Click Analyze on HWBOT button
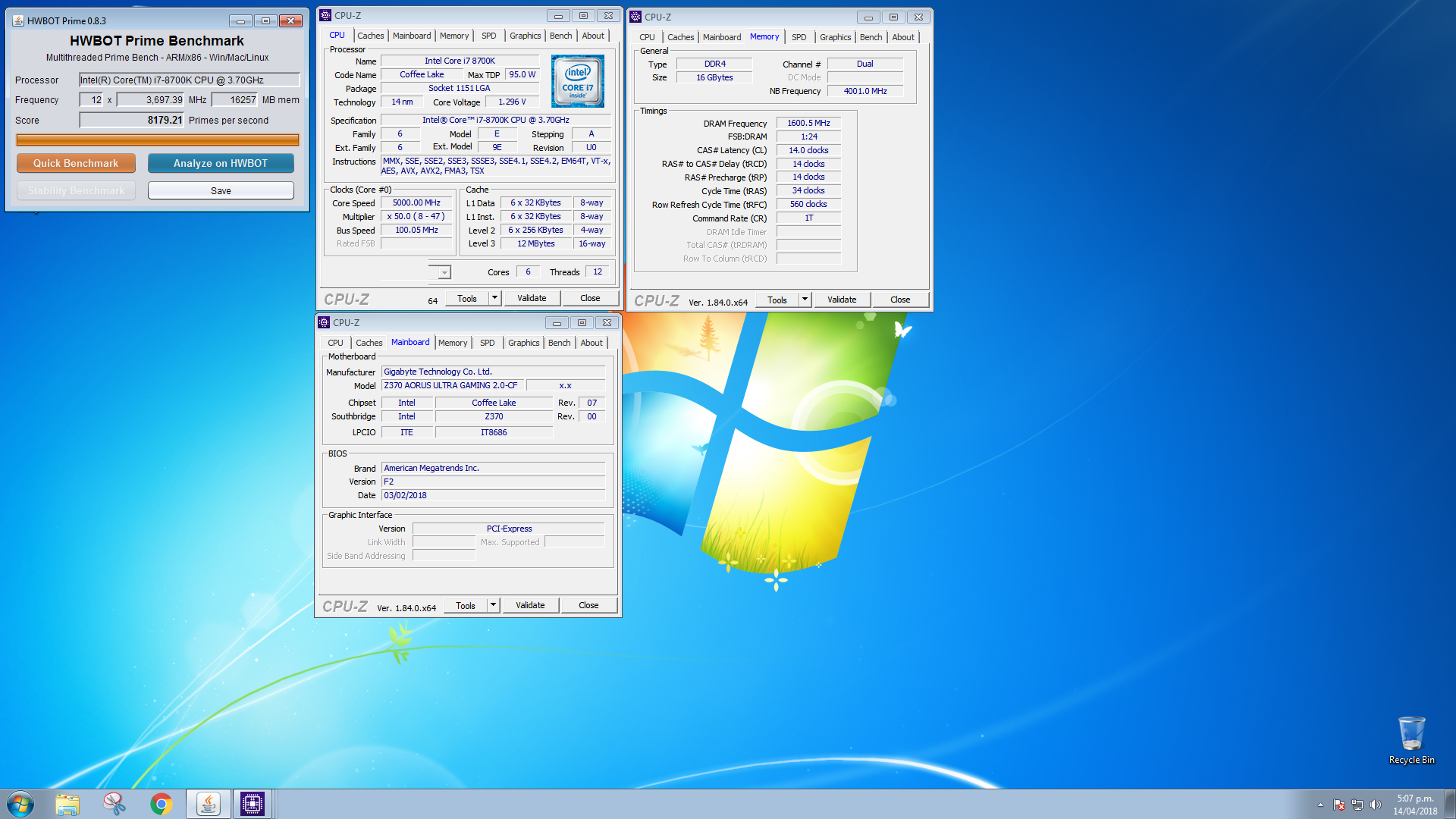 pos(221,163)
